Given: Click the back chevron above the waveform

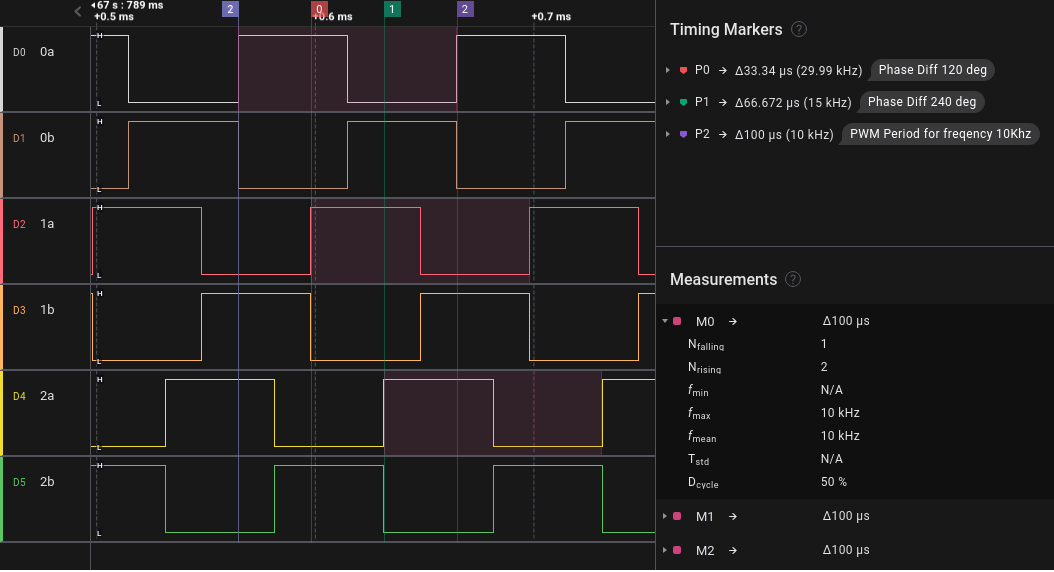Looking at the screenshot, I should [78, 11].
